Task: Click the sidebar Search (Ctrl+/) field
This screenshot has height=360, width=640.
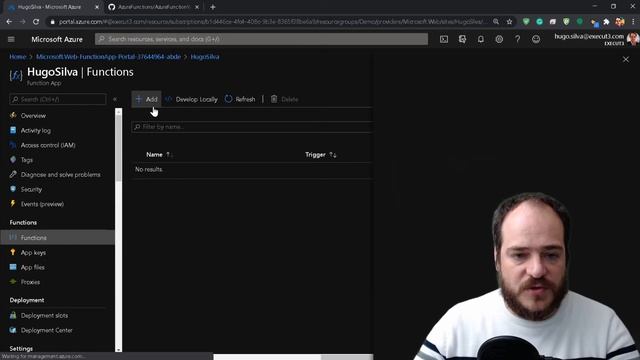Action: (x=58, y=99)
